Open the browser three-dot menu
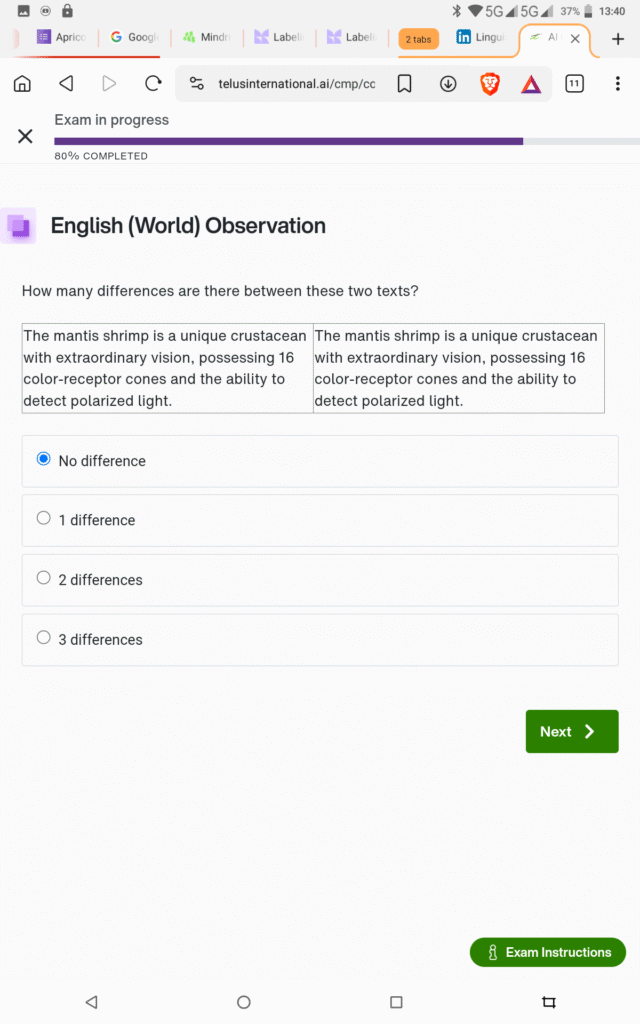 coord(617,84)
